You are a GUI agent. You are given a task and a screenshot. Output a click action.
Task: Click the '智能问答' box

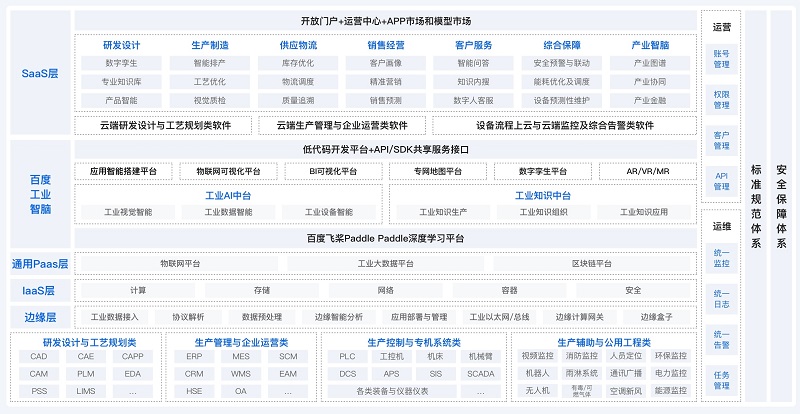coord(473,63)
